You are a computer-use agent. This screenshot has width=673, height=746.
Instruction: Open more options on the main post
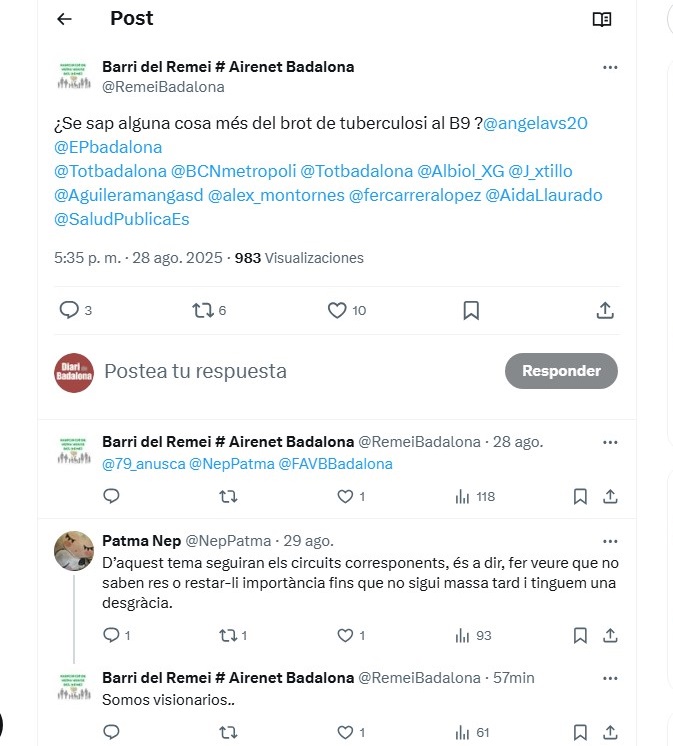(610, 68)
